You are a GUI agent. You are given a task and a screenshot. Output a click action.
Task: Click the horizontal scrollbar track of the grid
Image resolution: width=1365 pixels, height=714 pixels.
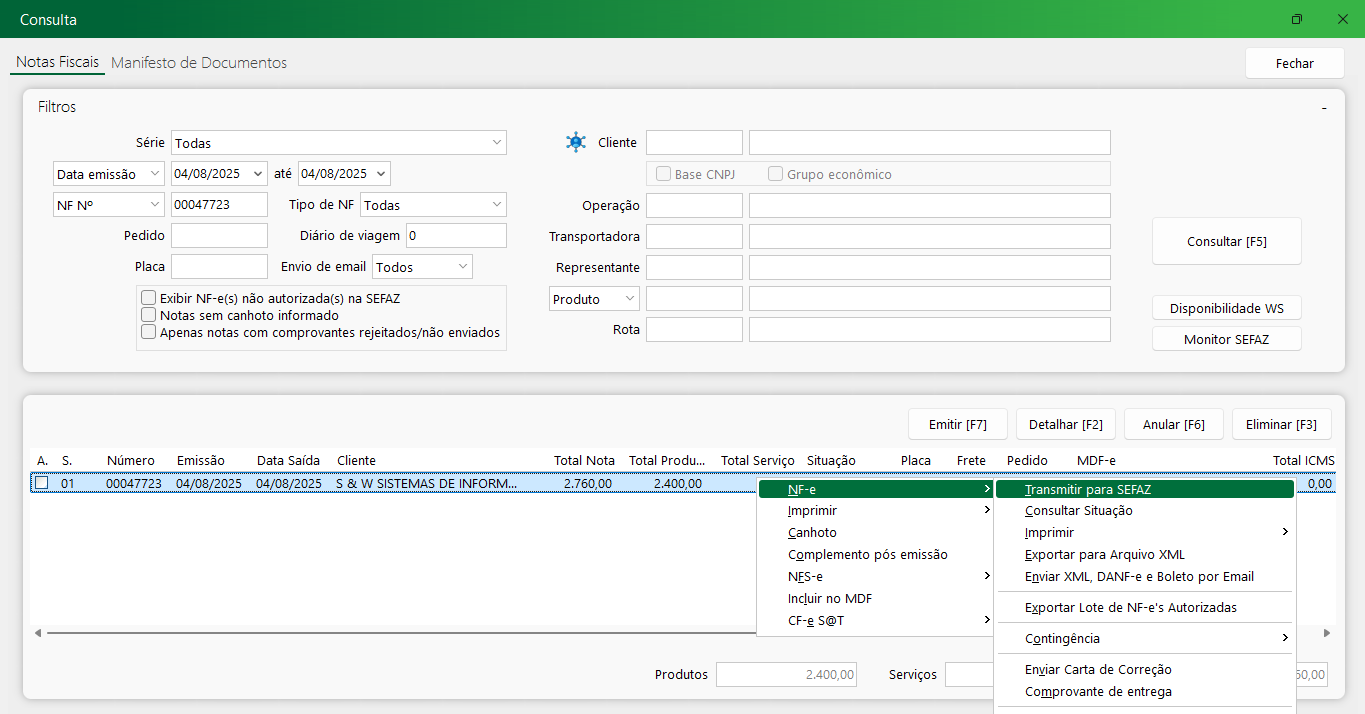[400, 633]
